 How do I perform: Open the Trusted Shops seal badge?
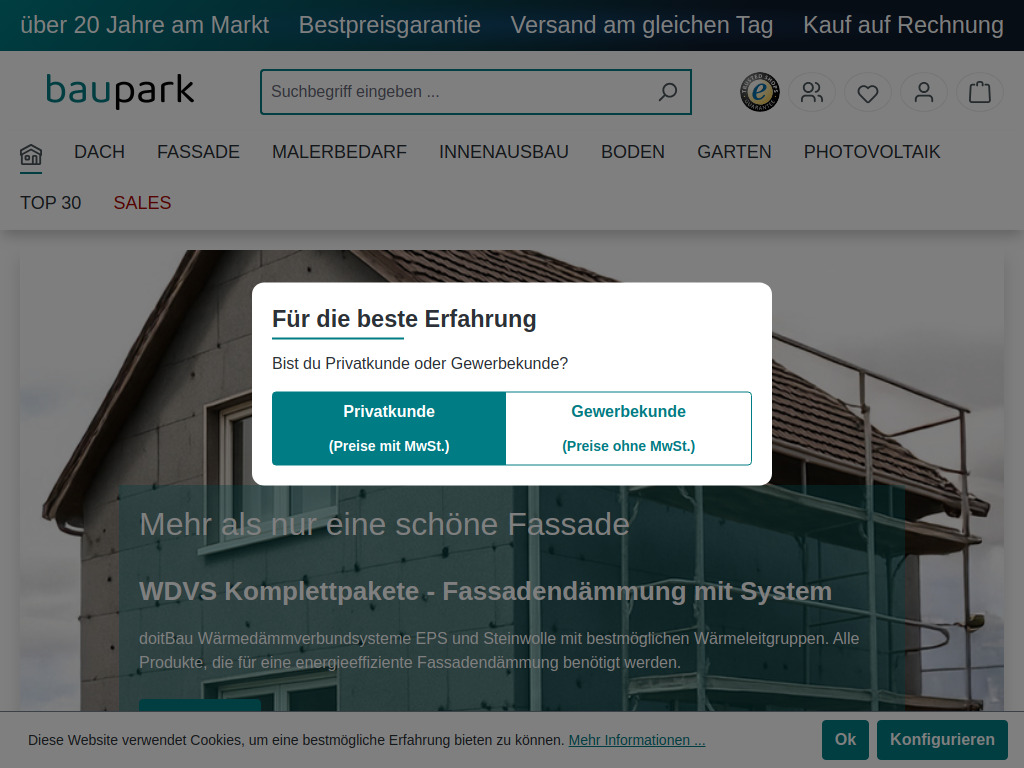point(759,91)
